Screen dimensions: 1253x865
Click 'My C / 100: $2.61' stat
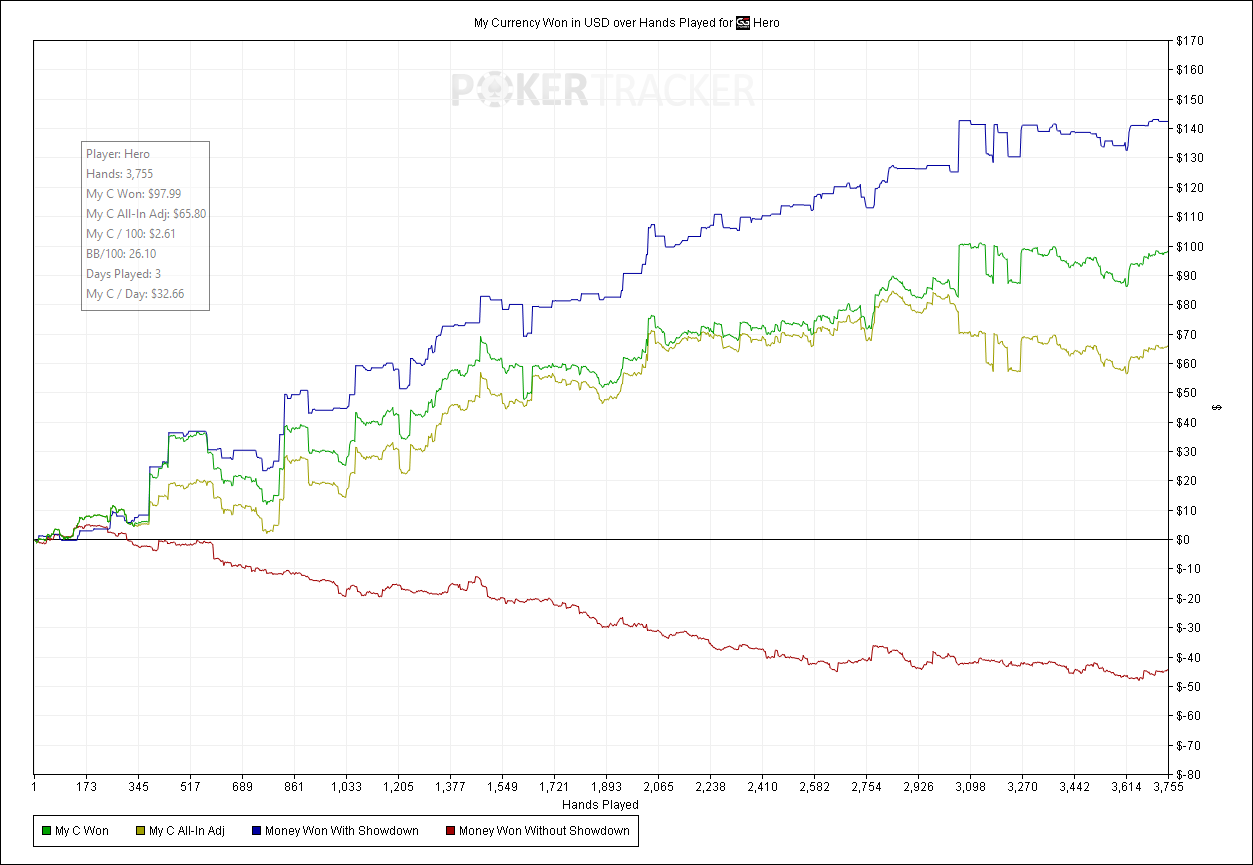tap(133, 234)
